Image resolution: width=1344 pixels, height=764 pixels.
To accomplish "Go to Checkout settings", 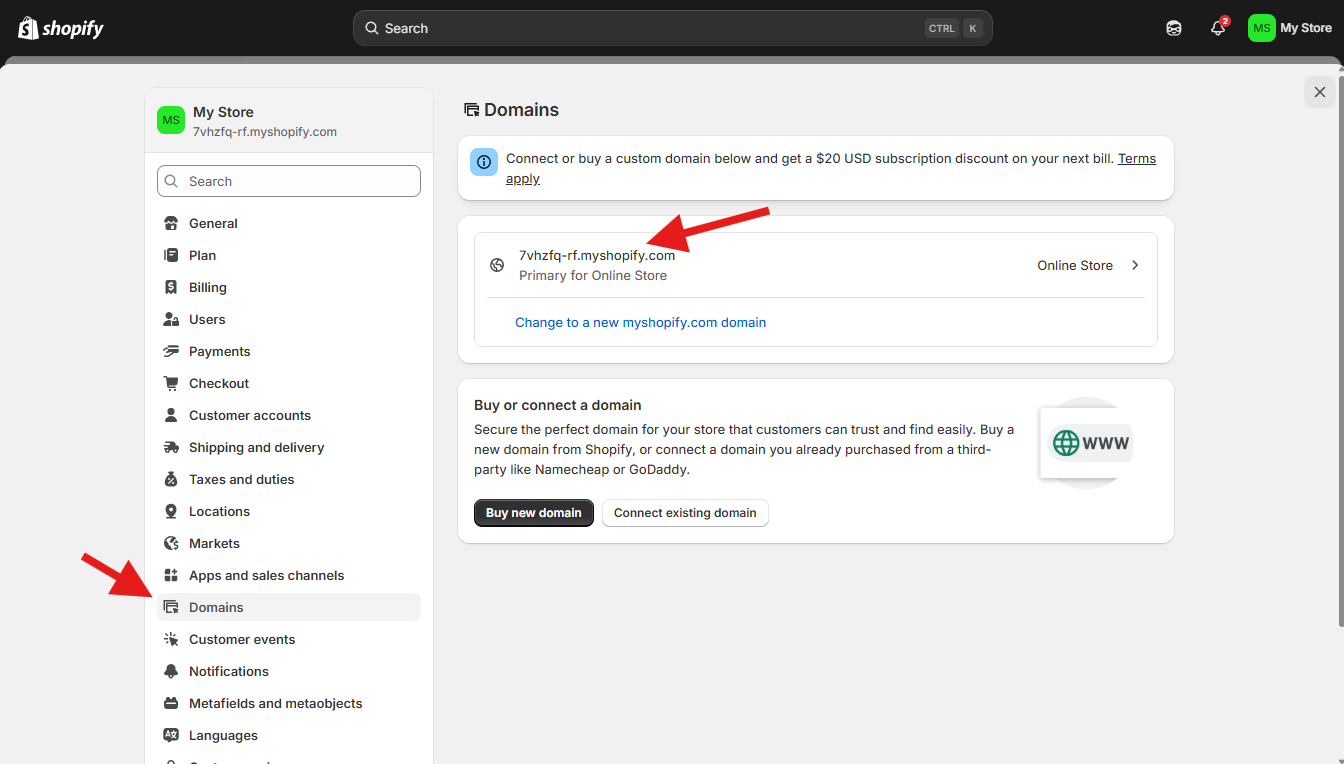I will [289, 383].
